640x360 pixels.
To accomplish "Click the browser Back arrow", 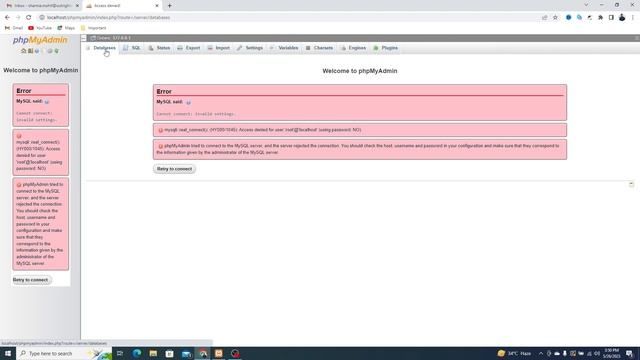I will [7, 18].
